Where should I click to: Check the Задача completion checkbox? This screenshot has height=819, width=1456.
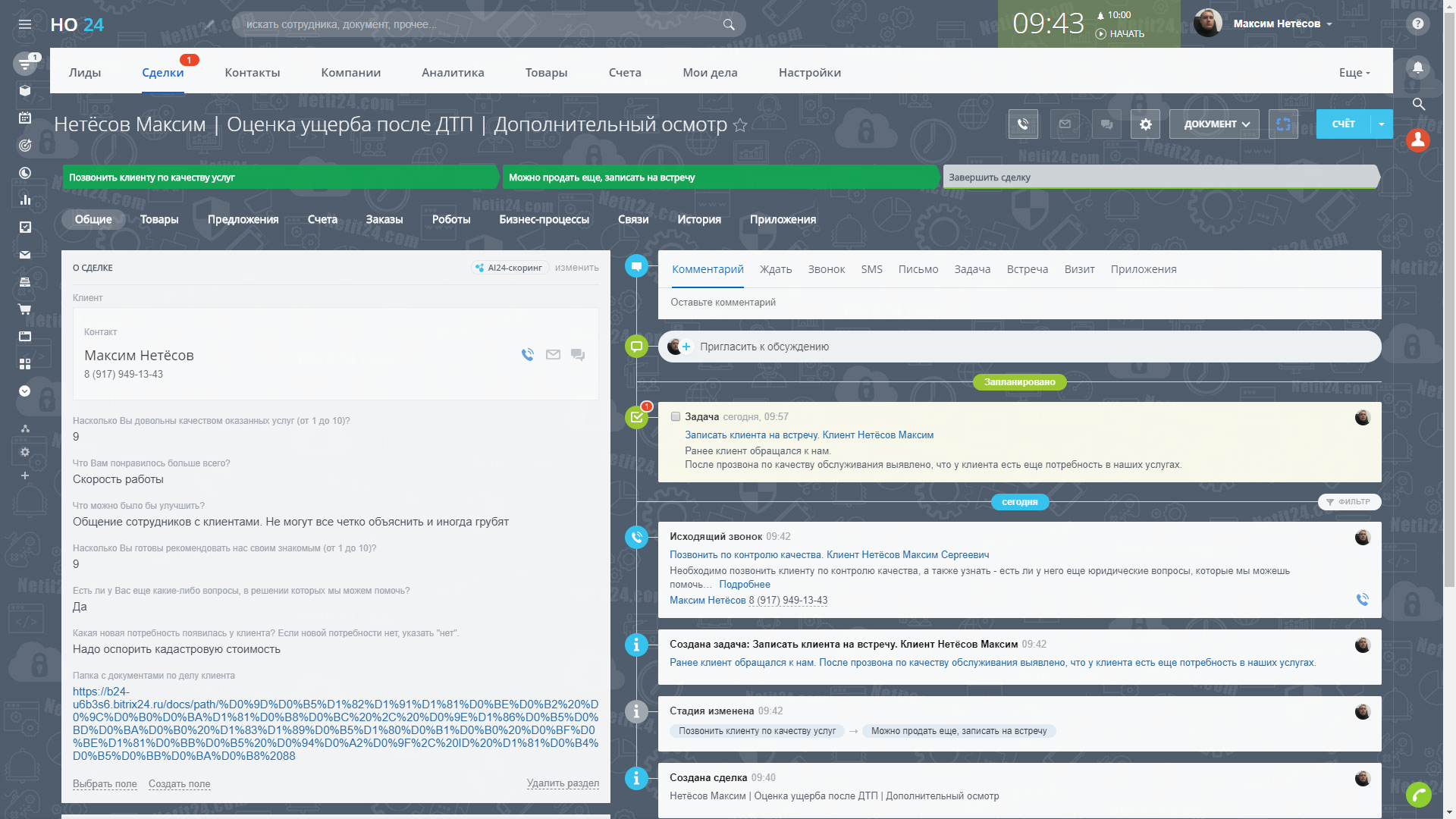click(x=676, y=416)
